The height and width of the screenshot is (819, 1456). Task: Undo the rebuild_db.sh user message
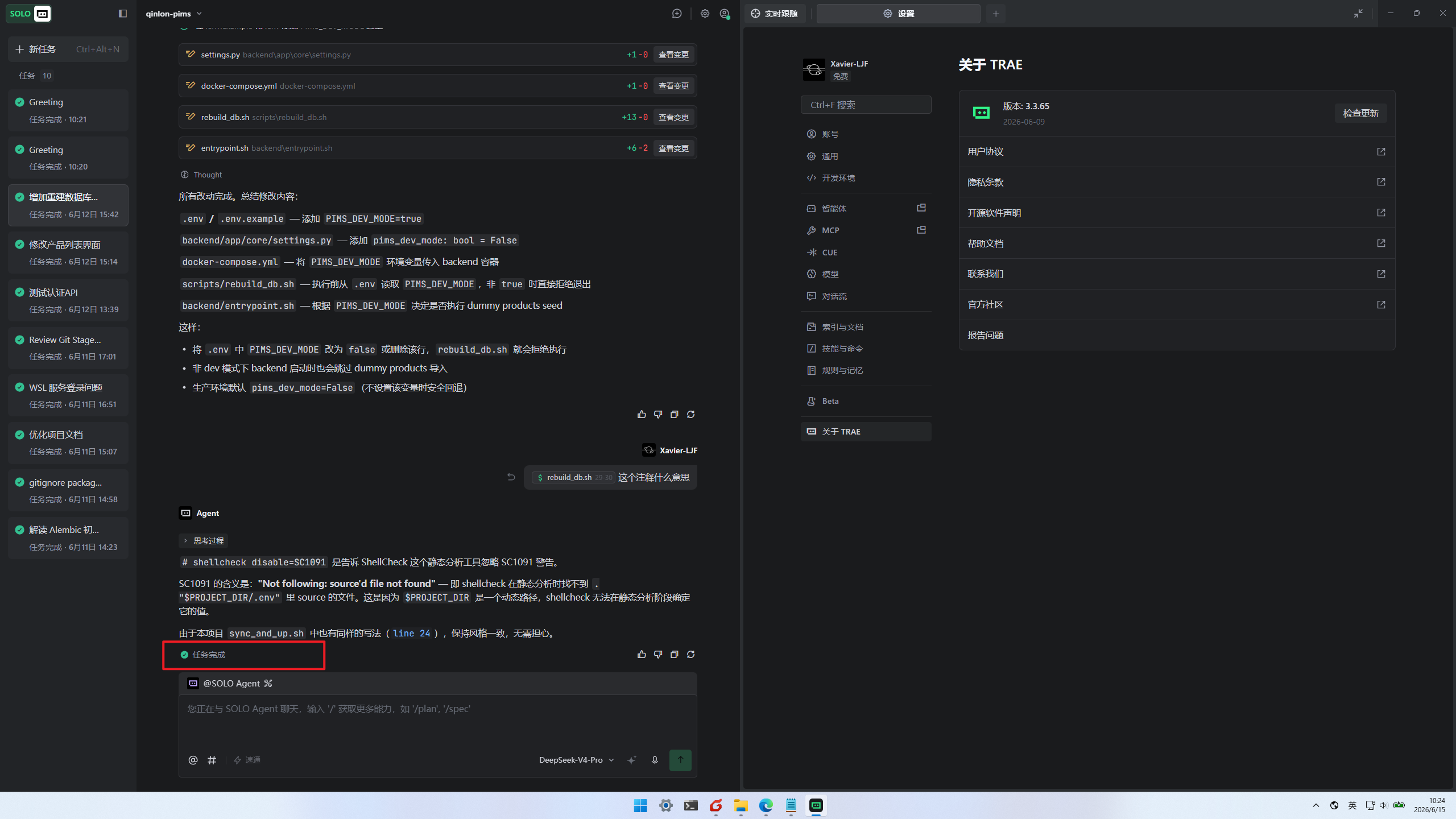511,477
